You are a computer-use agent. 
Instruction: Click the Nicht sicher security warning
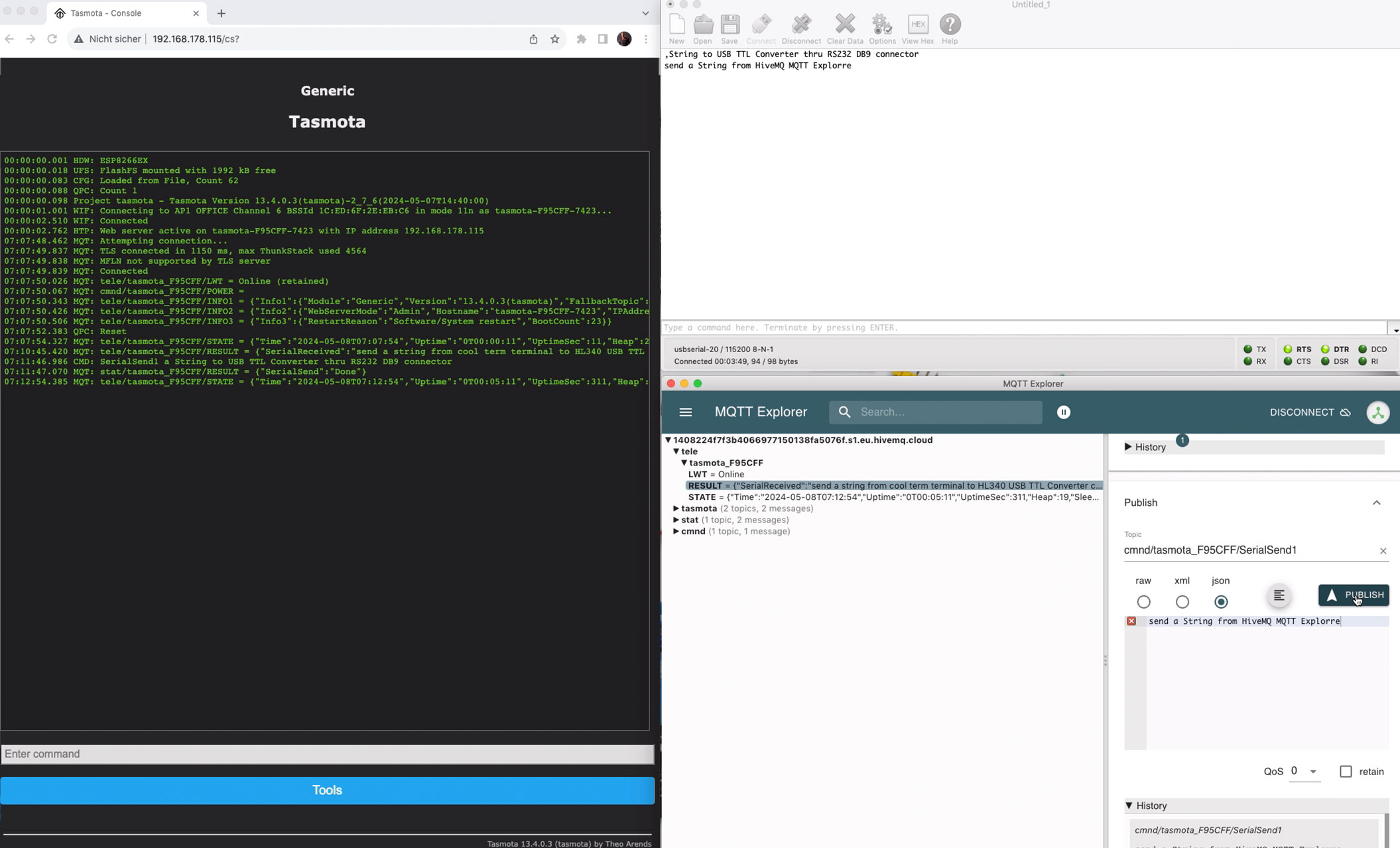[107, 39]
